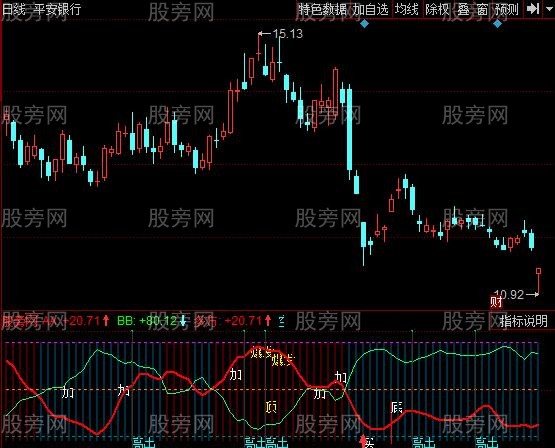Click the red 财 finance marker
Screen dimensions: 555x448
pos(496,302)
